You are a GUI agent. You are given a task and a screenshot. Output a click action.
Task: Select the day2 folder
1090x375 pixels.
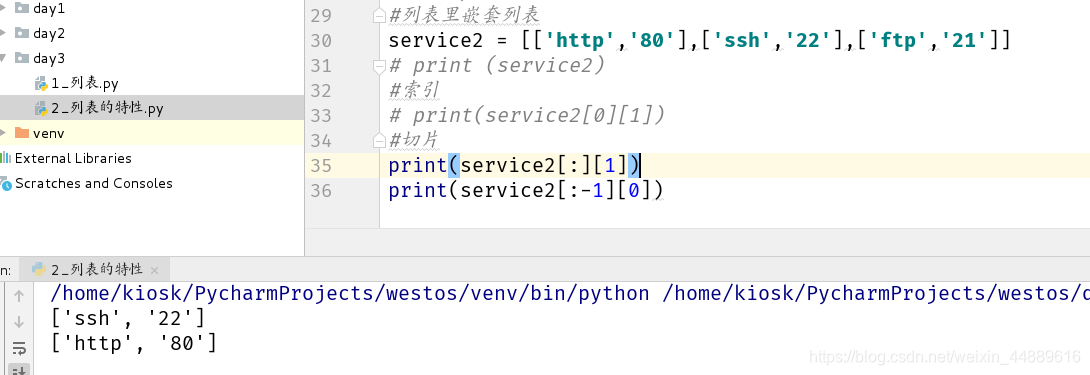click(49, 33)
